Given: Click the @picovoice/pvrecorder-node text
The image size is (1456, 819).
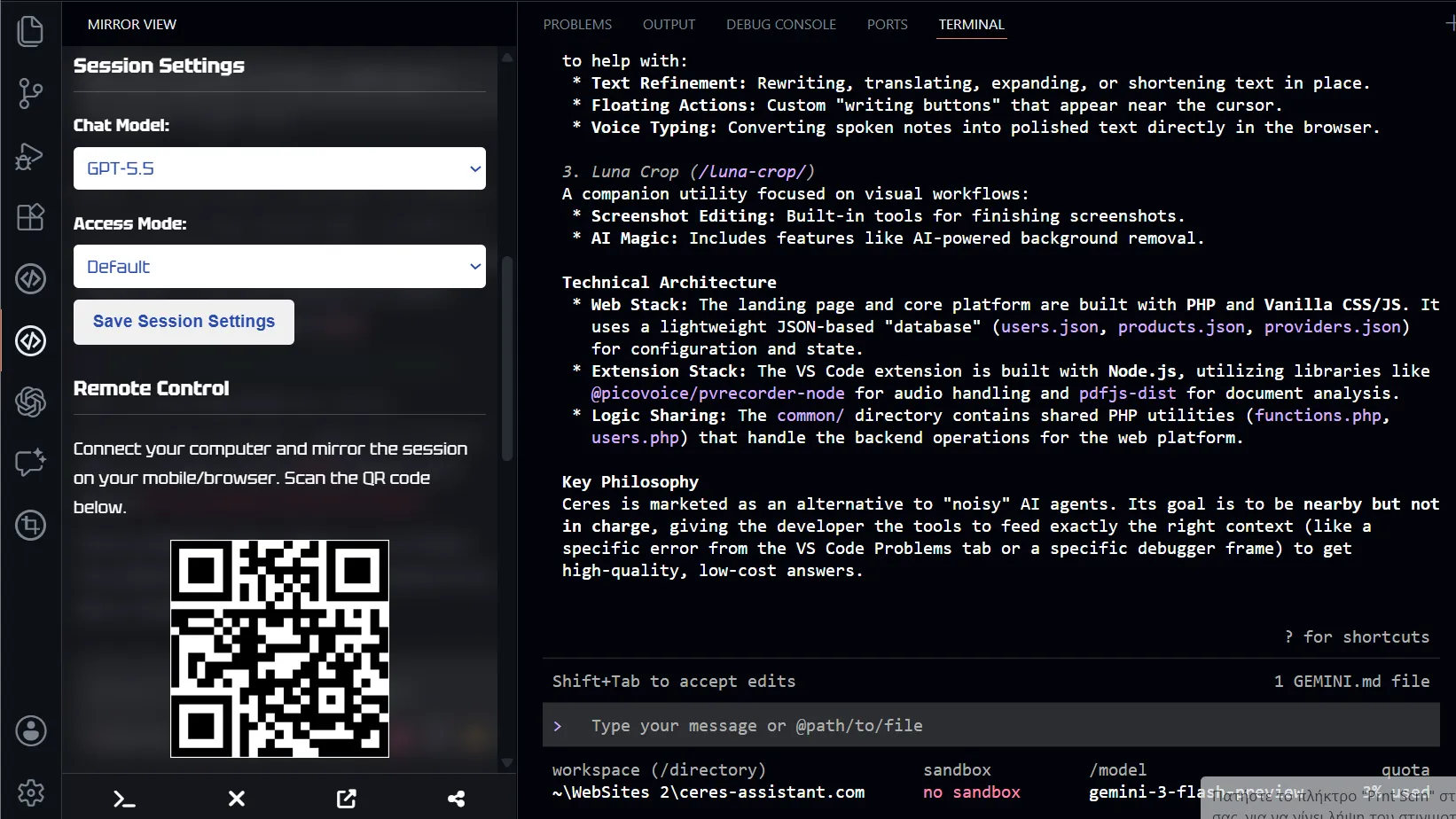Looking at the screenshot, I should point(718,394).
